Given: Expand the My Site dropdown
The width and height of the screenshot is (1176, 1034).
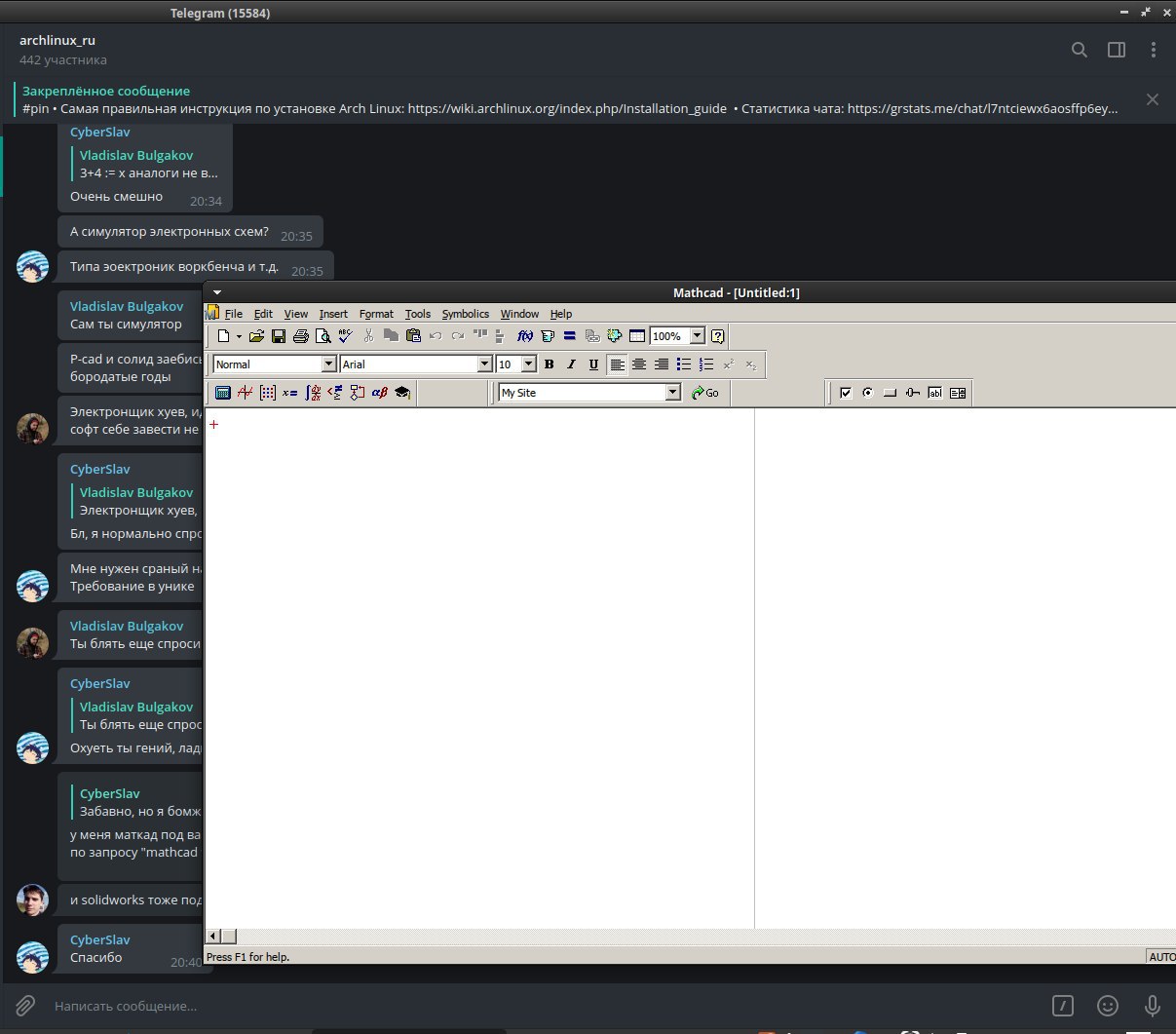Looking at the screenshot, I should (x=672, y=393).
